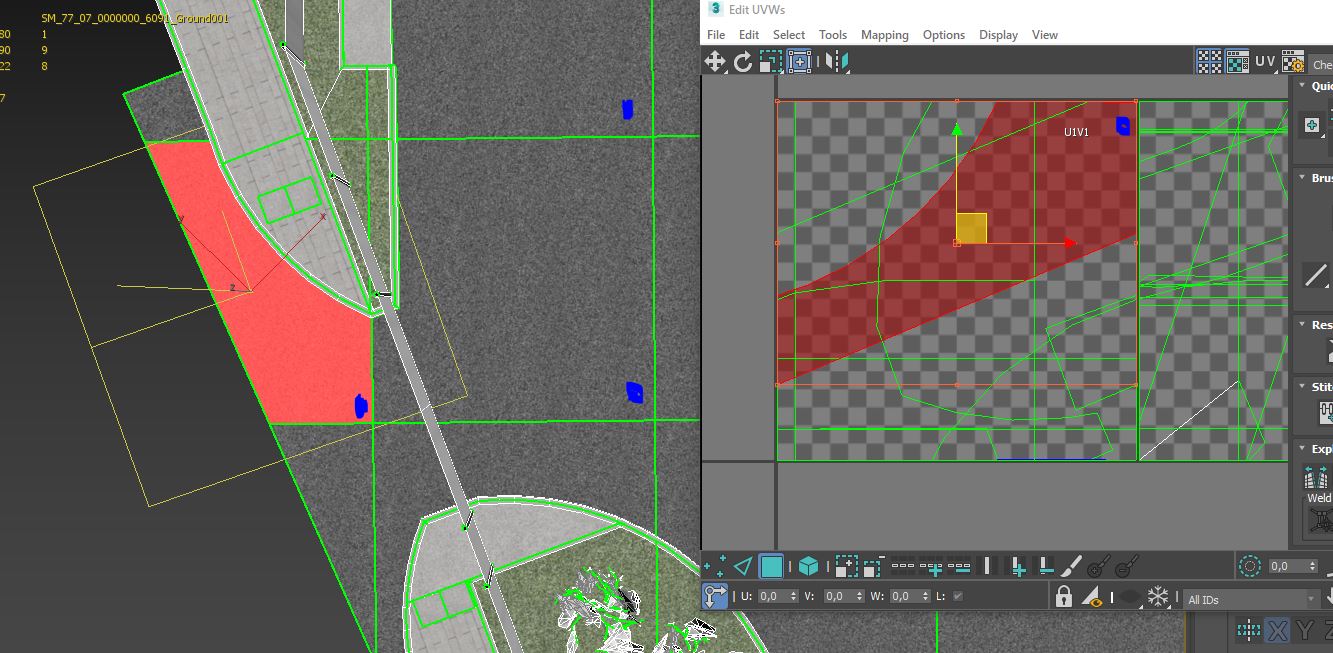1333x653 pixels.
Task: Select Vertex sub-object mode
Action: pyautogui.click(x=714, y=567)
